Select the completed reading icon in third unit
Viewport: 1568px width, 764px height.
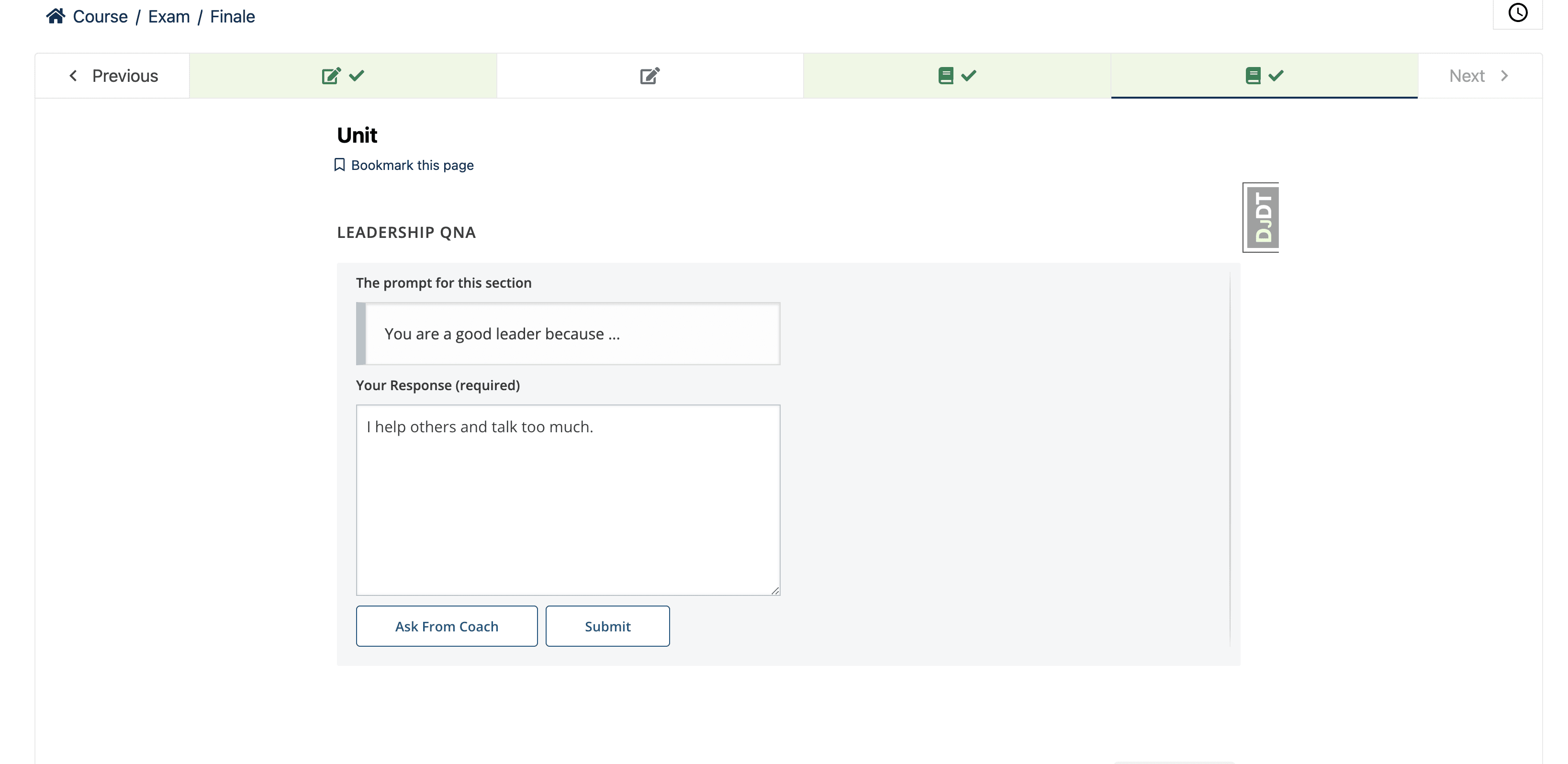tap(946, 75)
